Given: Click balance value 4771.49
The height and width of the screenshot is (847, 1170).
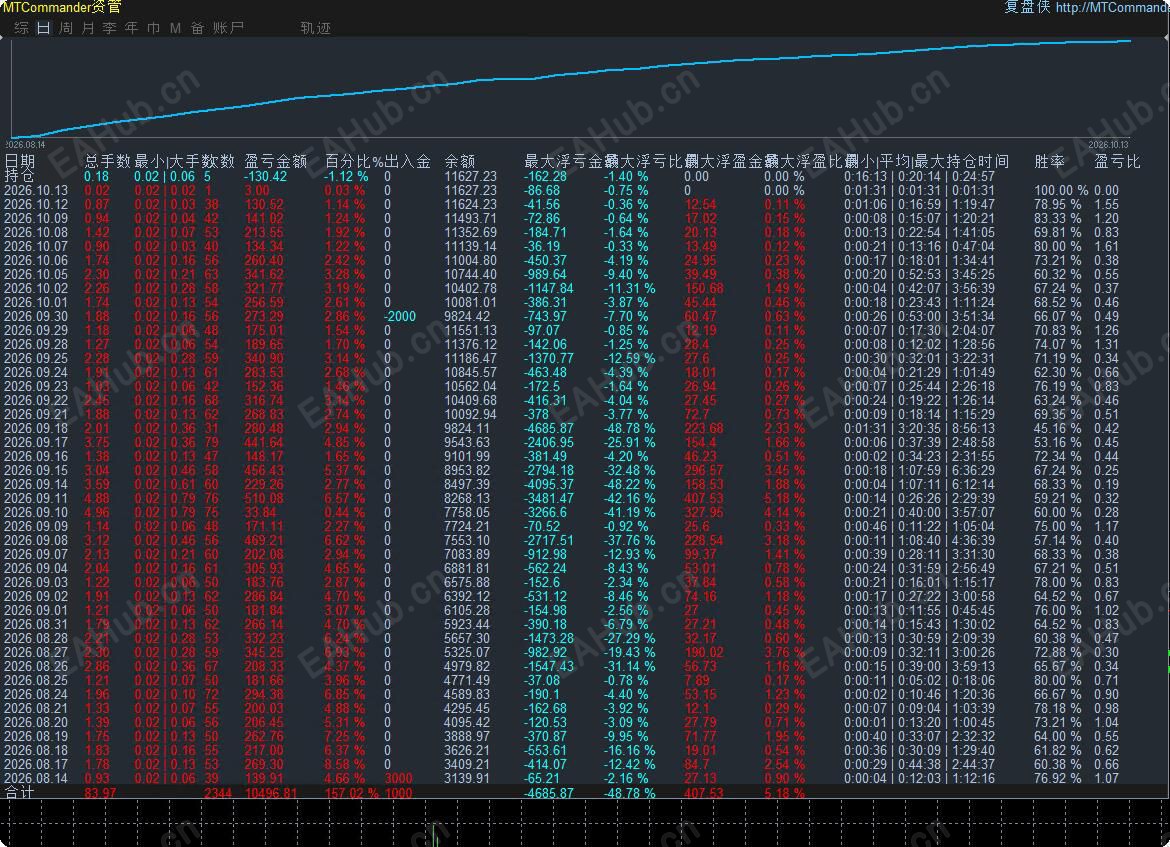Looking at the screenshot, I should tap(467, 681).
